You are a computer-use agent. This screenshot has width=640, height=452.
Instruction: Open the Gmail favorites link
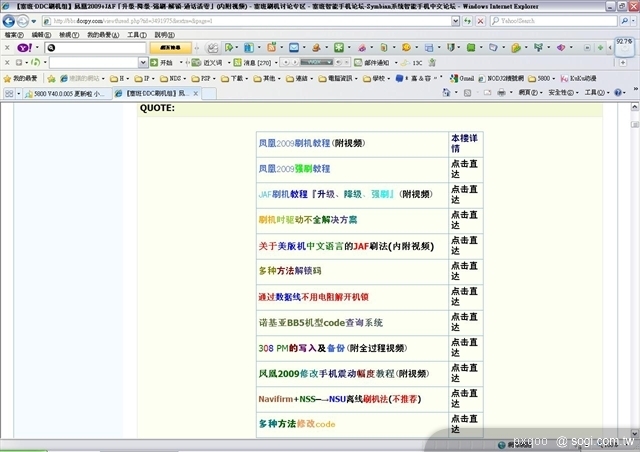tap(462, 78)
